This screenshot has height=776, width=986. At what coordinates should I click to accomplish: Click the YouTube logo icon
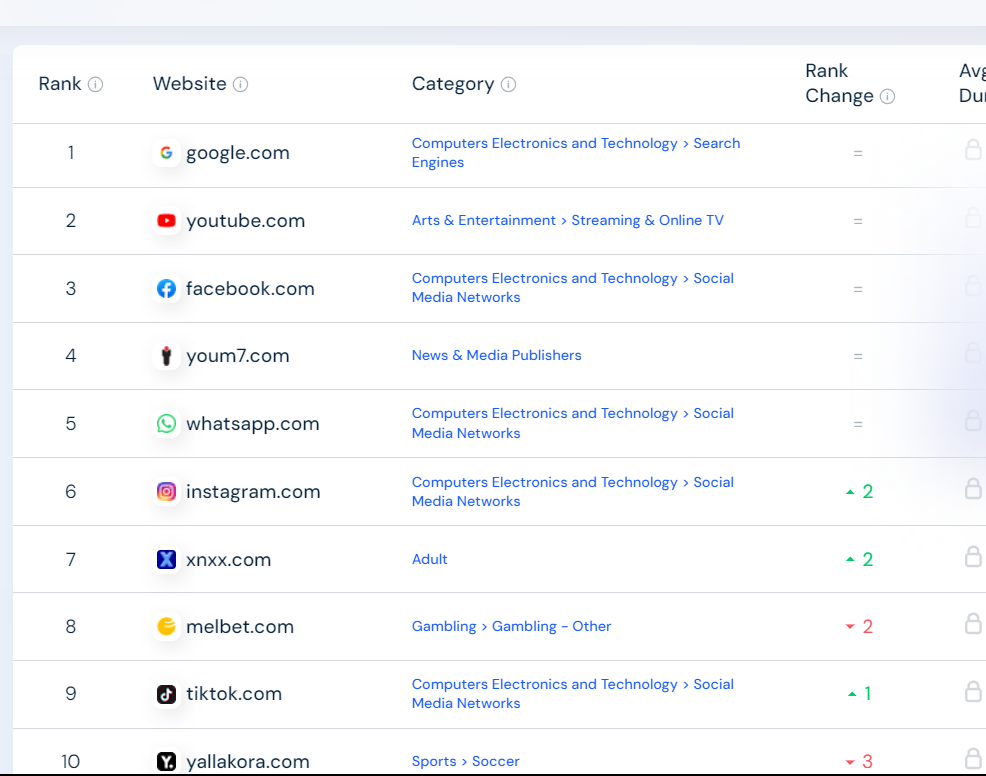pos(167,221)
